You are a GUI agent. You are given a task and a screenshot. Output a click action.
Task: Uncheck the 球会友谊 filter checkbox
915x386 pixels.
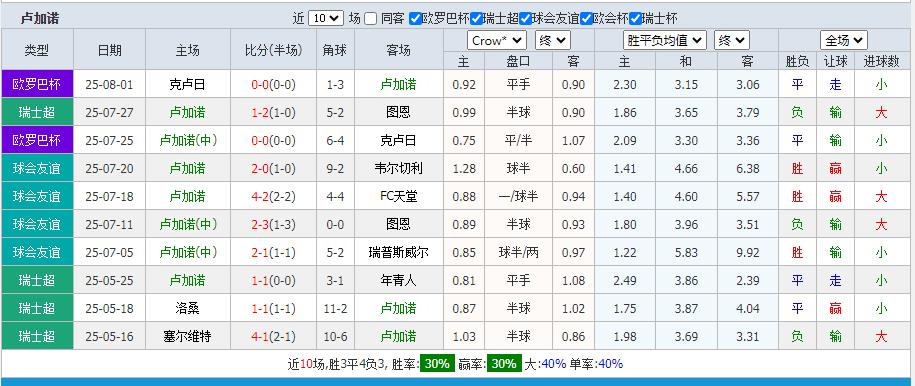pos(525,19)
